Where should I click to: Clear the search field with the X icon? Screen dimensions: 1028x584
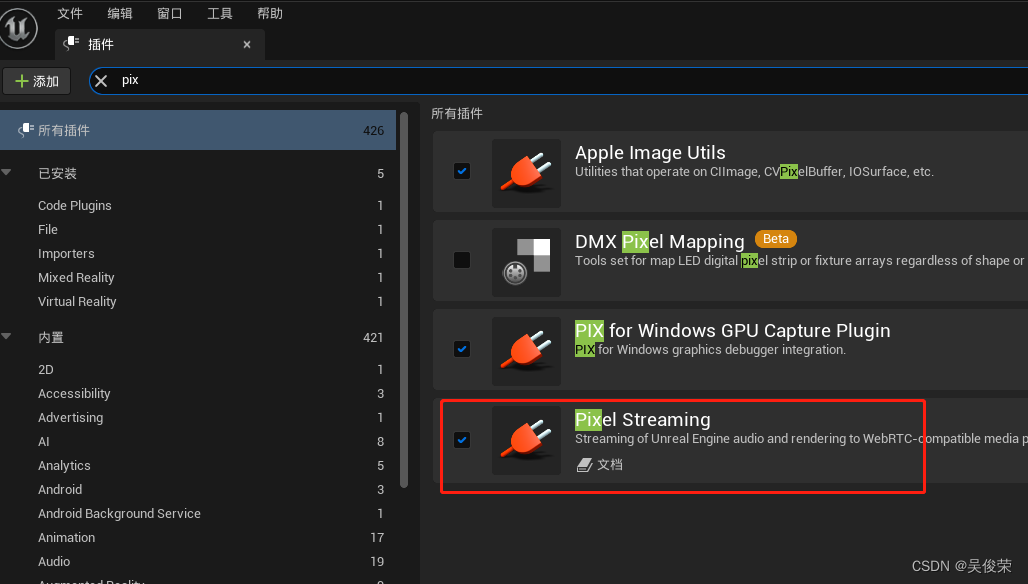pos(101,81)
